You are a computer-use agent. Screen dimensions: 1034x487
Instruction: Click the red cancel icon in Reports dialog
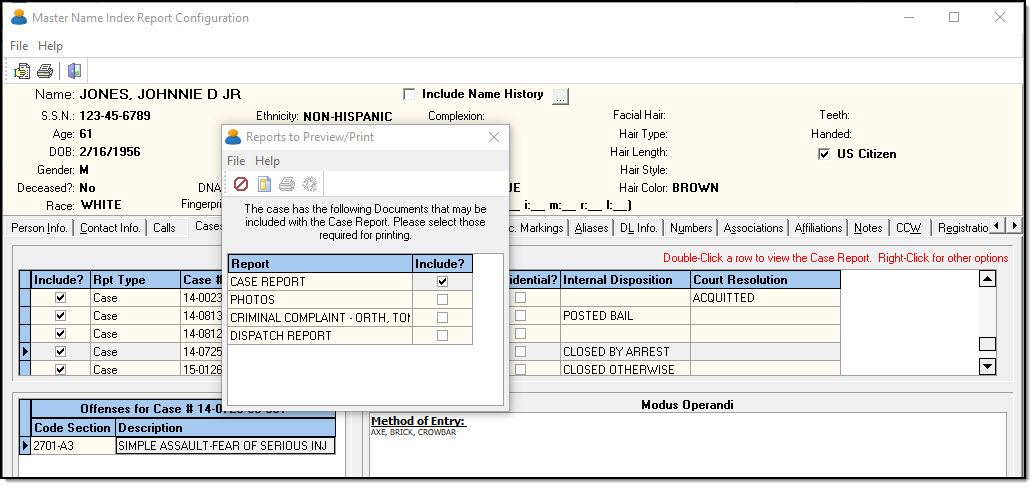tap(241, 184)
